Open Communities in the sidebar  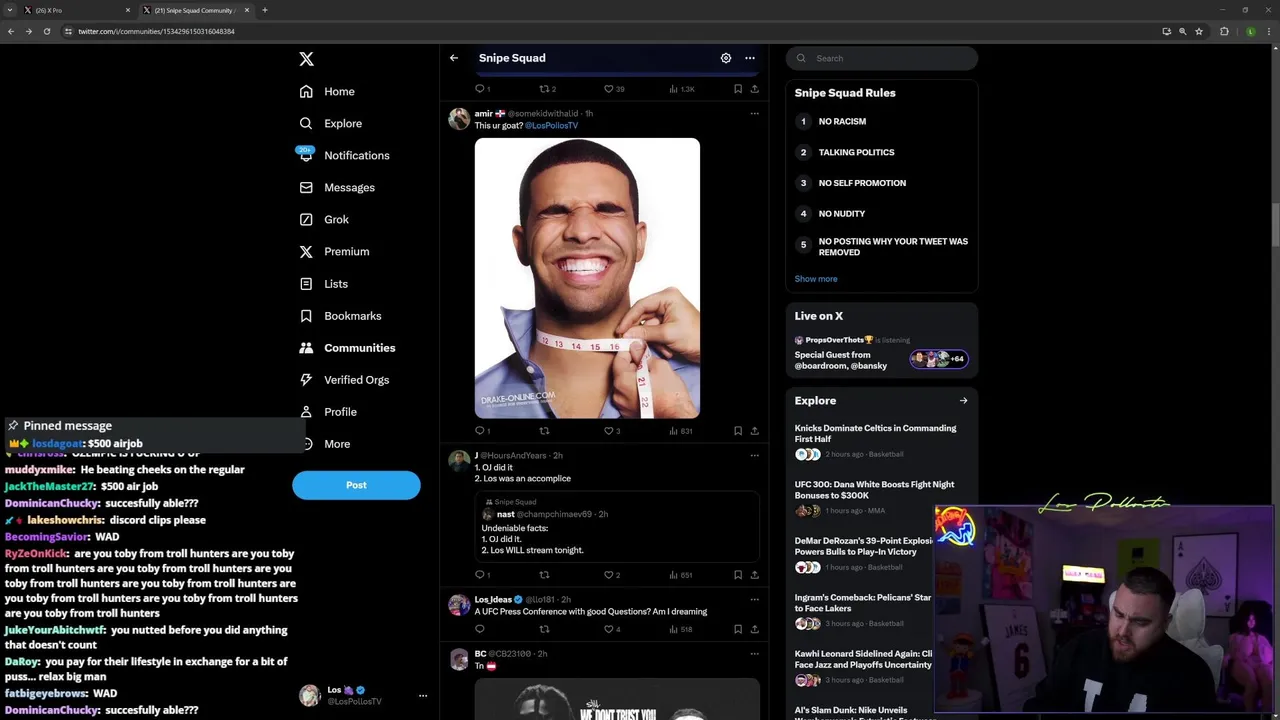347,347
